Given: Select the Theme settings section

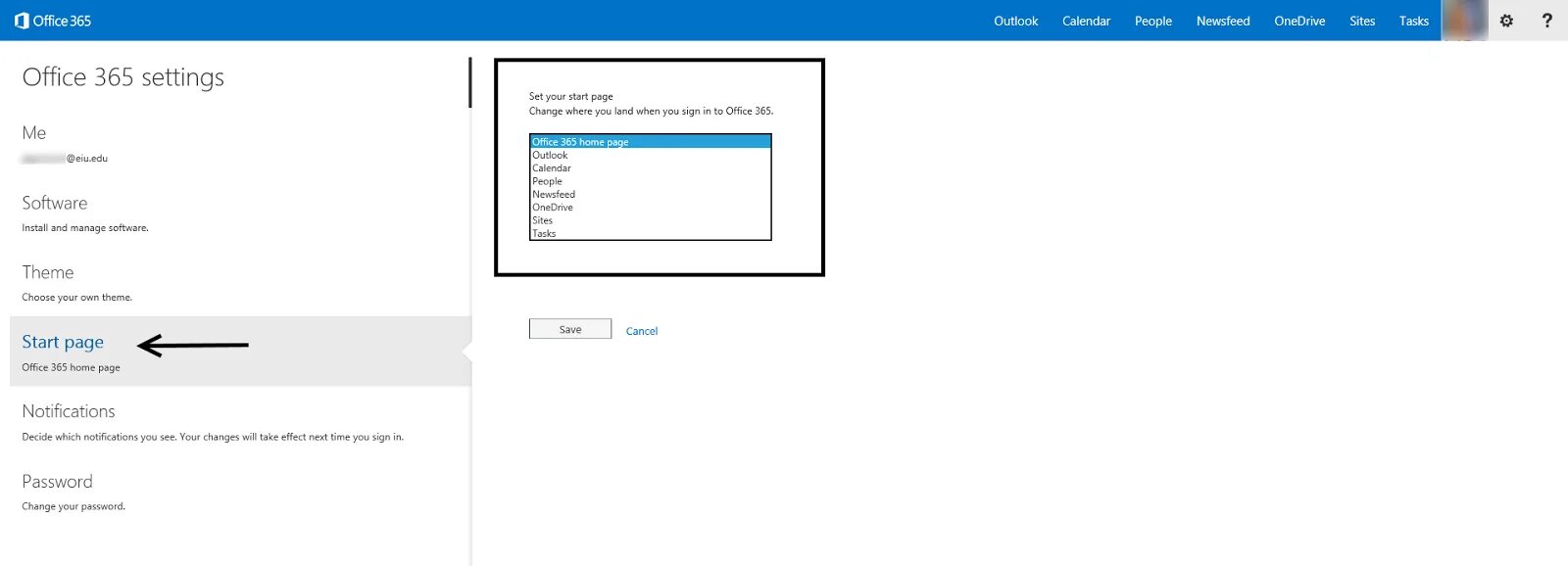Looking at the screenshot, I should pos(240,282).
